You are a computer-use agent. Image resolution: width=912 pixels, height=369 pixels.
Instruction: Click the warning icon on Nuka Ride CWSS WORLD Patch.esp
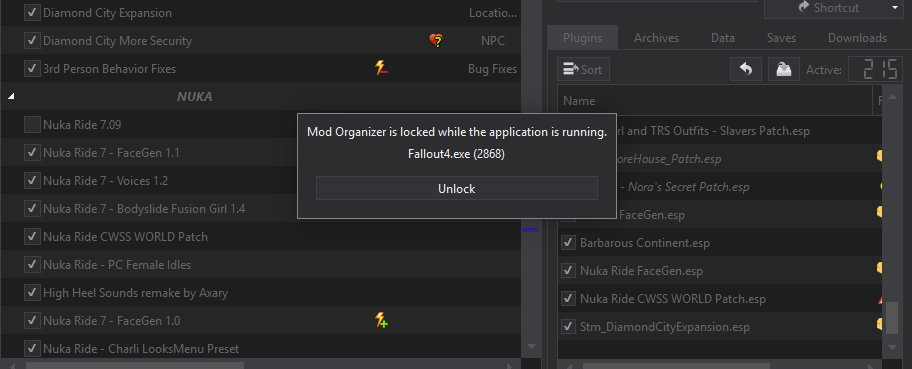pyautogui.click(x=880, y=300)
